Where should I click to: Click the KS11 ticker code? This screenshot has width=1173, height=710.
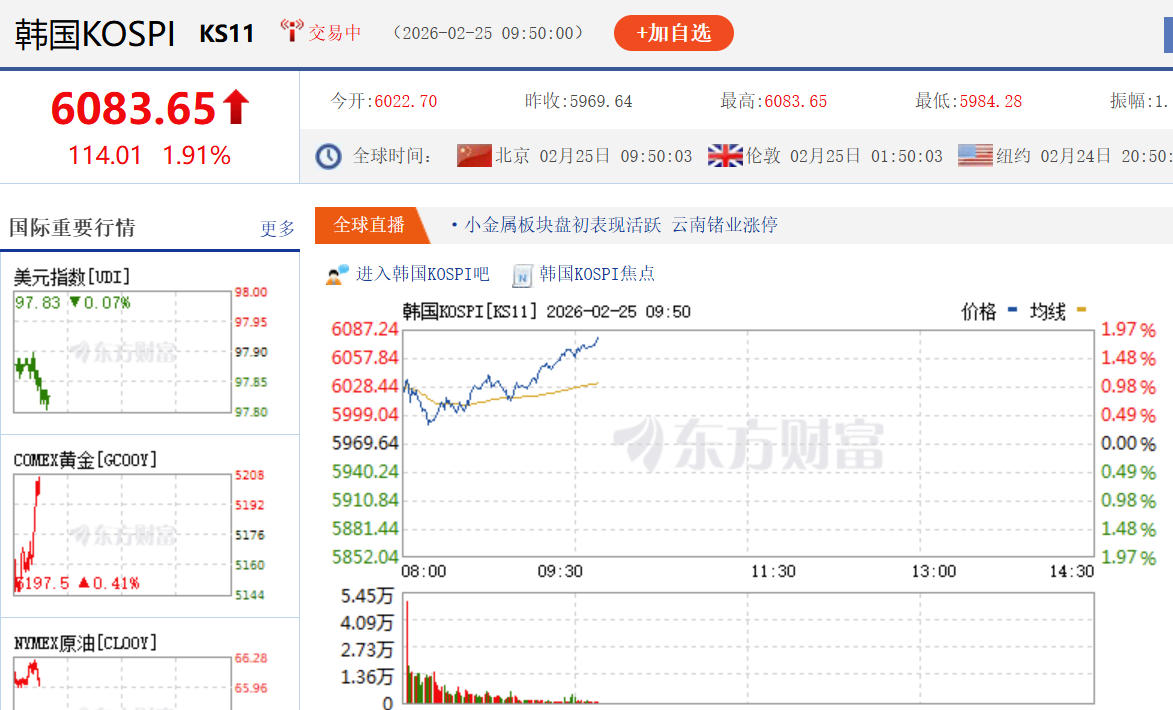tap(227, 34)
